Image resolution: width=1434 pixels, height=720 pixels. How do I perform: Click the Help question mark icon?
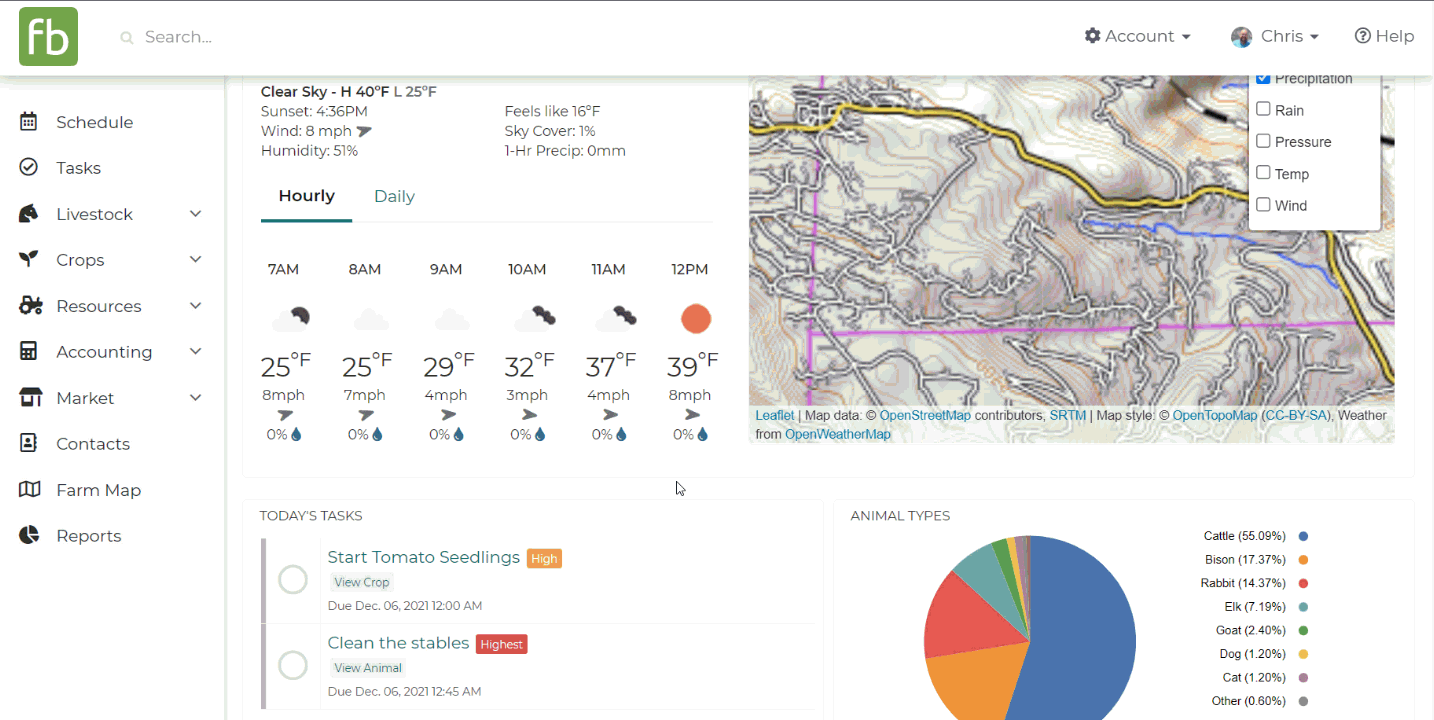click(x=1362, y=36)
